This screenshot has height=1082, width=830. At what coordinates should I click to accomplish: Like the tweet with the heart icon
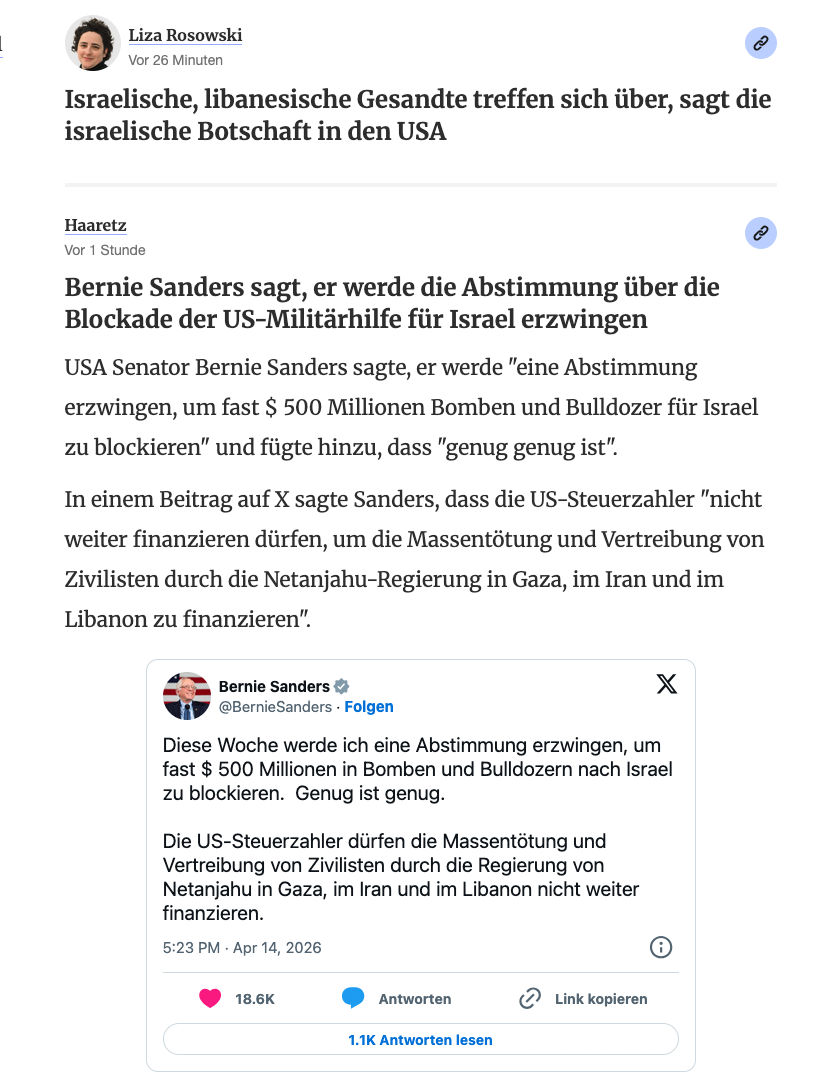(x=210, y=998)
